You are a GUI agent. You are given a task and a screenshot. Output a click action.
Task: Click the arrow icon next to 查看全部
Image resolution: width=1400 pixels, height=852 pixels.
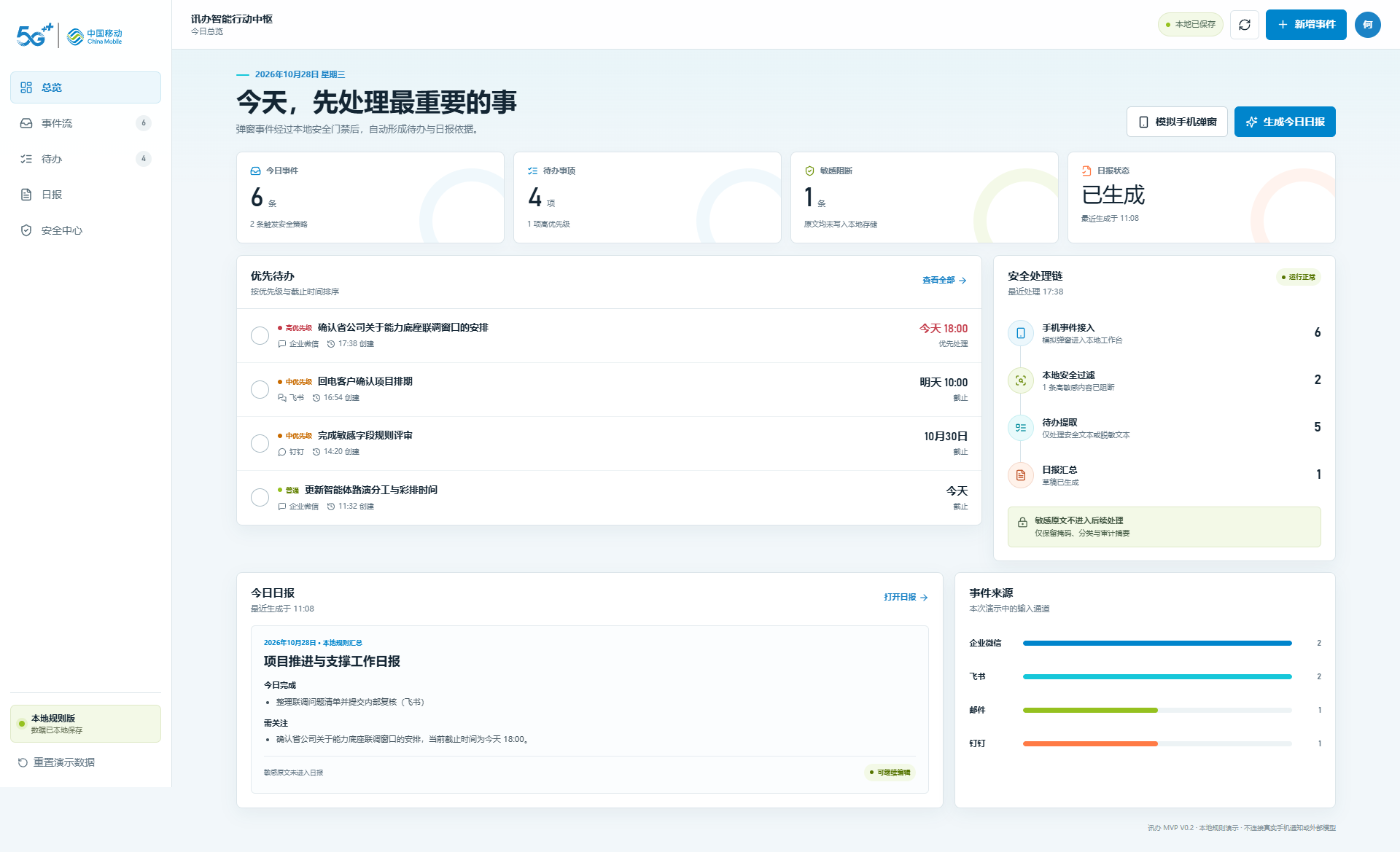(962, 281)
